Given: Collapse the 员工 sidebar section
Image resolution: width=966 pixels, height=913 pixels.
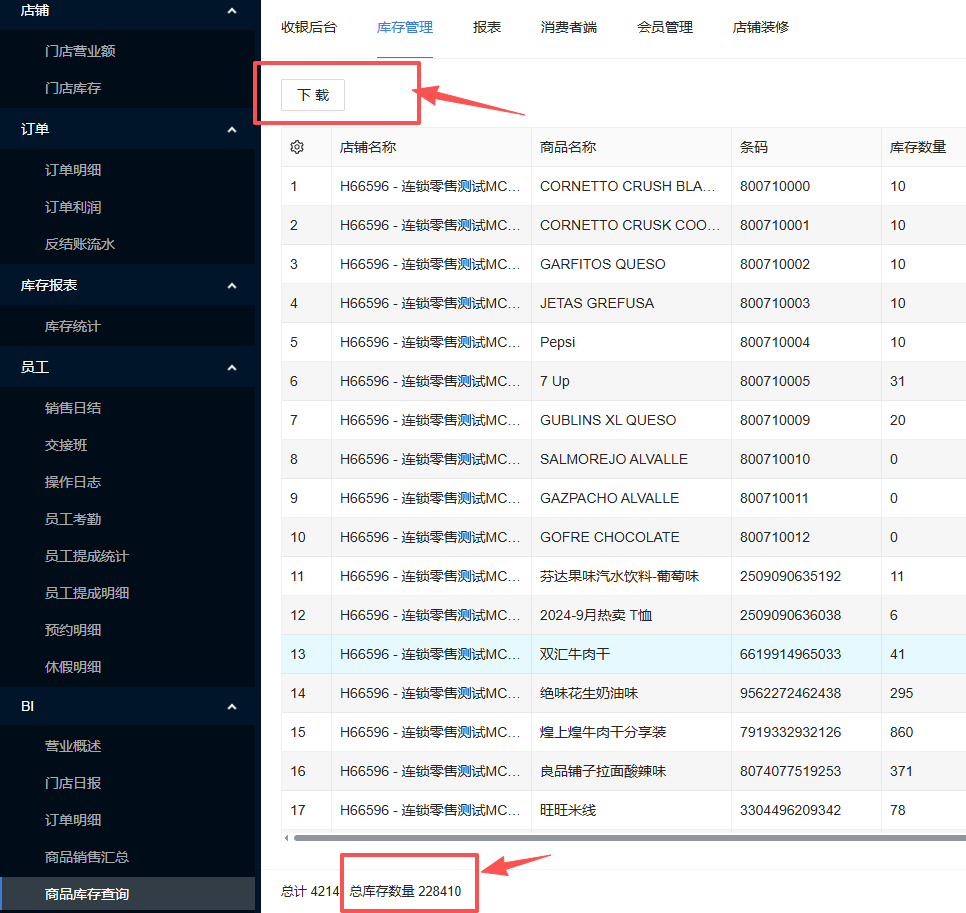Looking at the screenshot, I should click(232, 368).
